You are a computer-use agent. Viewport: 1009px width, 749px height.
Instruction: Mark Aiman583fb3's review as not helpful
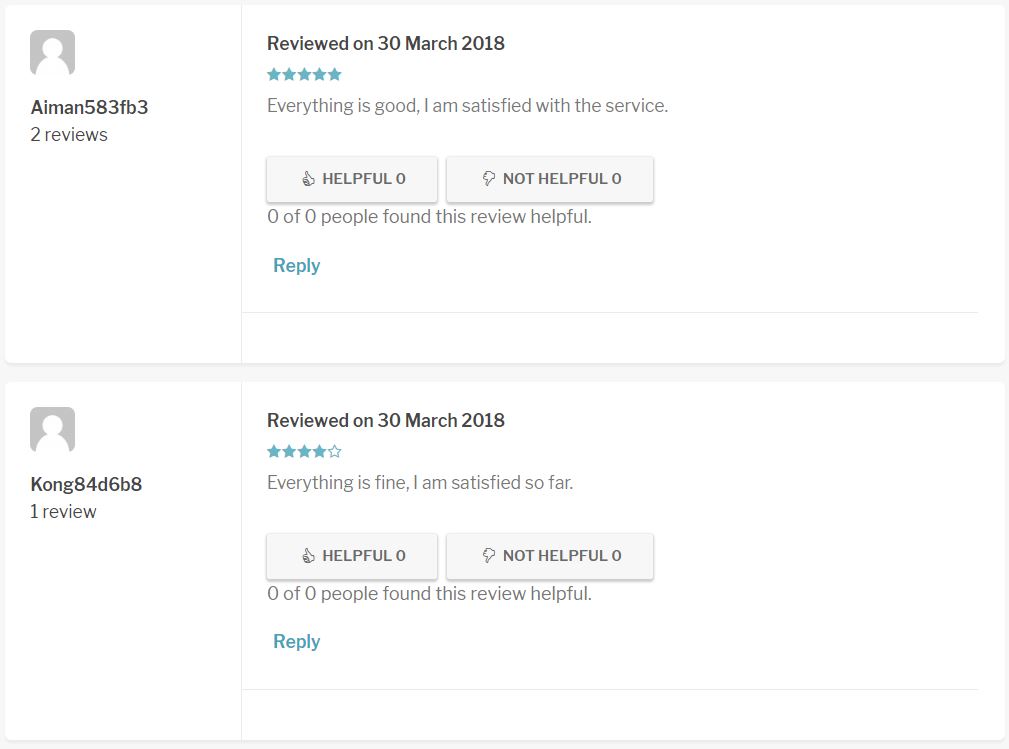[550, 179]
